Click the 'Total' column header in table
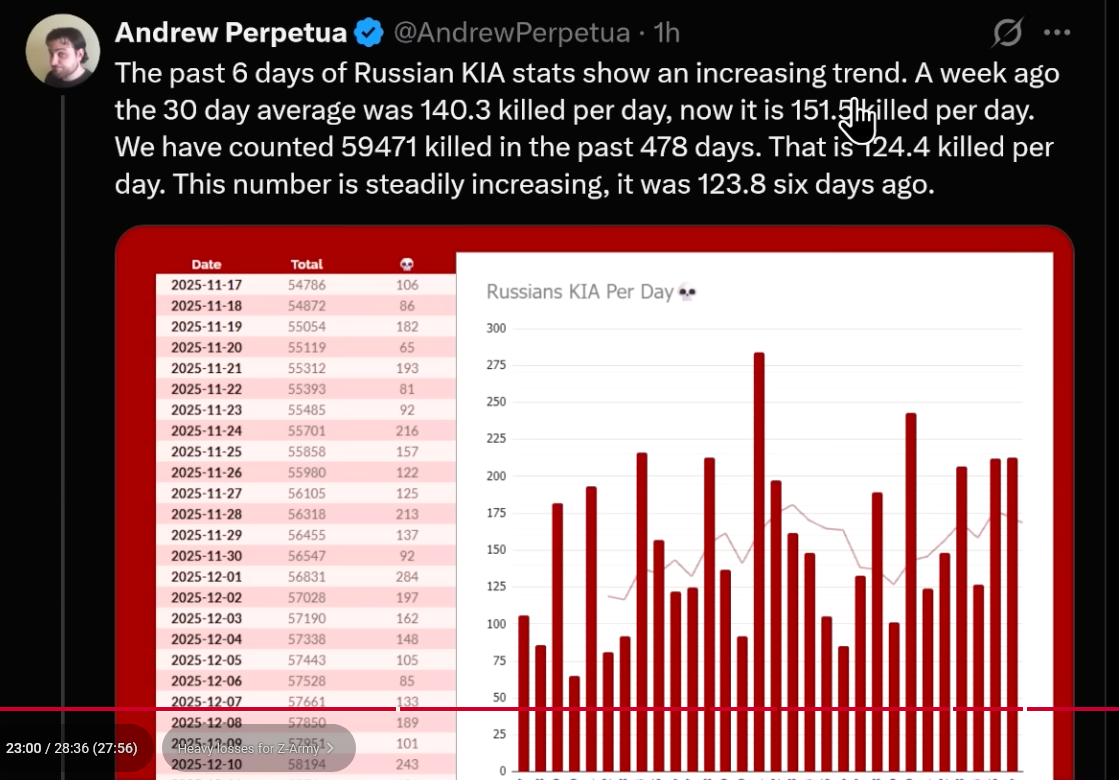Image resolution: width=1119 pixels, height=780 pixels. click(306, 265)
